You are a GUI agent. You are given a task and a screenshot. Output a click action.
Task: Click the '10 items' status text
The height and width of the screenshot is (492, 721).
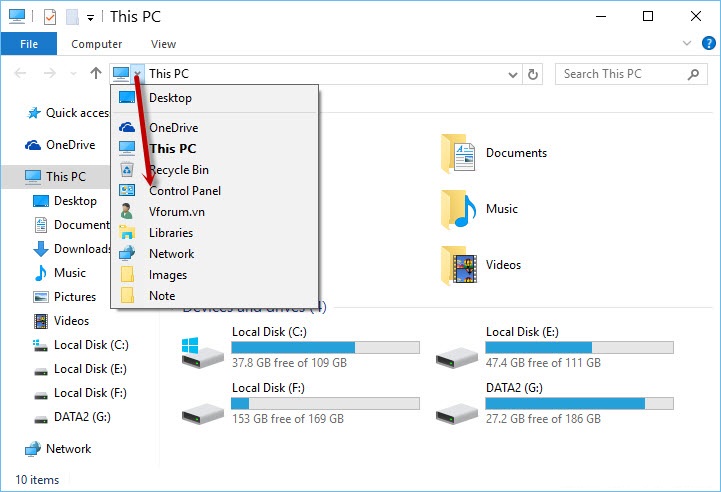pos(37,480)
